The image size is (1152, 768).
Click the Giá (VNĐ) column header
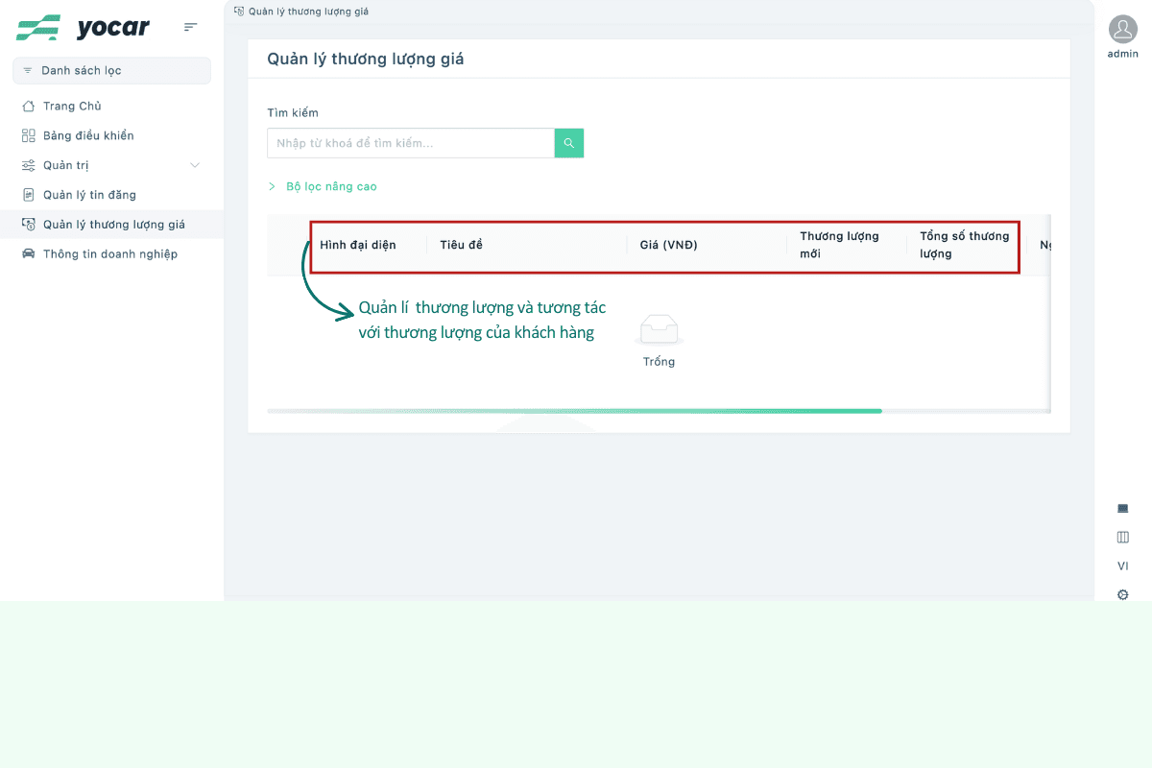pyautogui.click(x=669, y=245)
